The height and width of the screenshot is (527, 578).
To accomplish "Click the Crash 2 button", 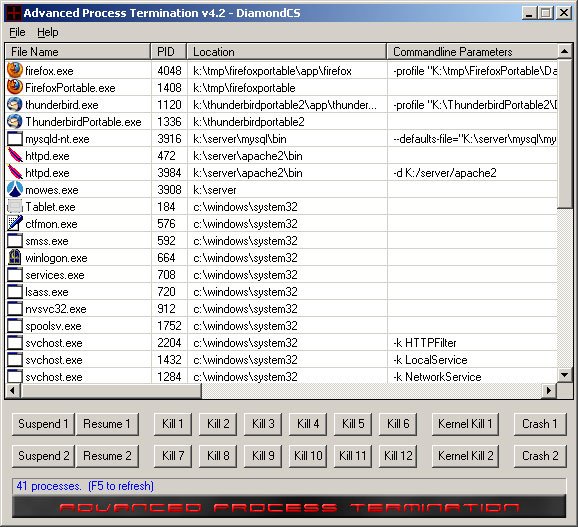I will pos(540,456).
